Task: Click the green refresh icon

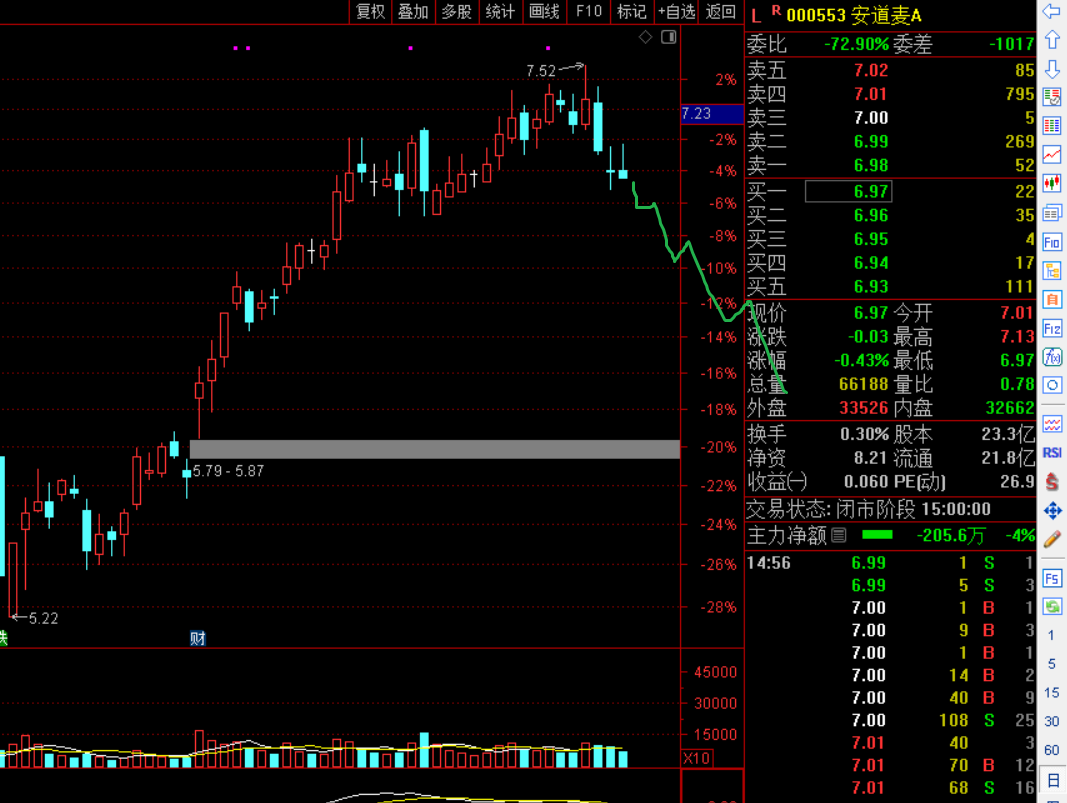Action: point(1052,606)
